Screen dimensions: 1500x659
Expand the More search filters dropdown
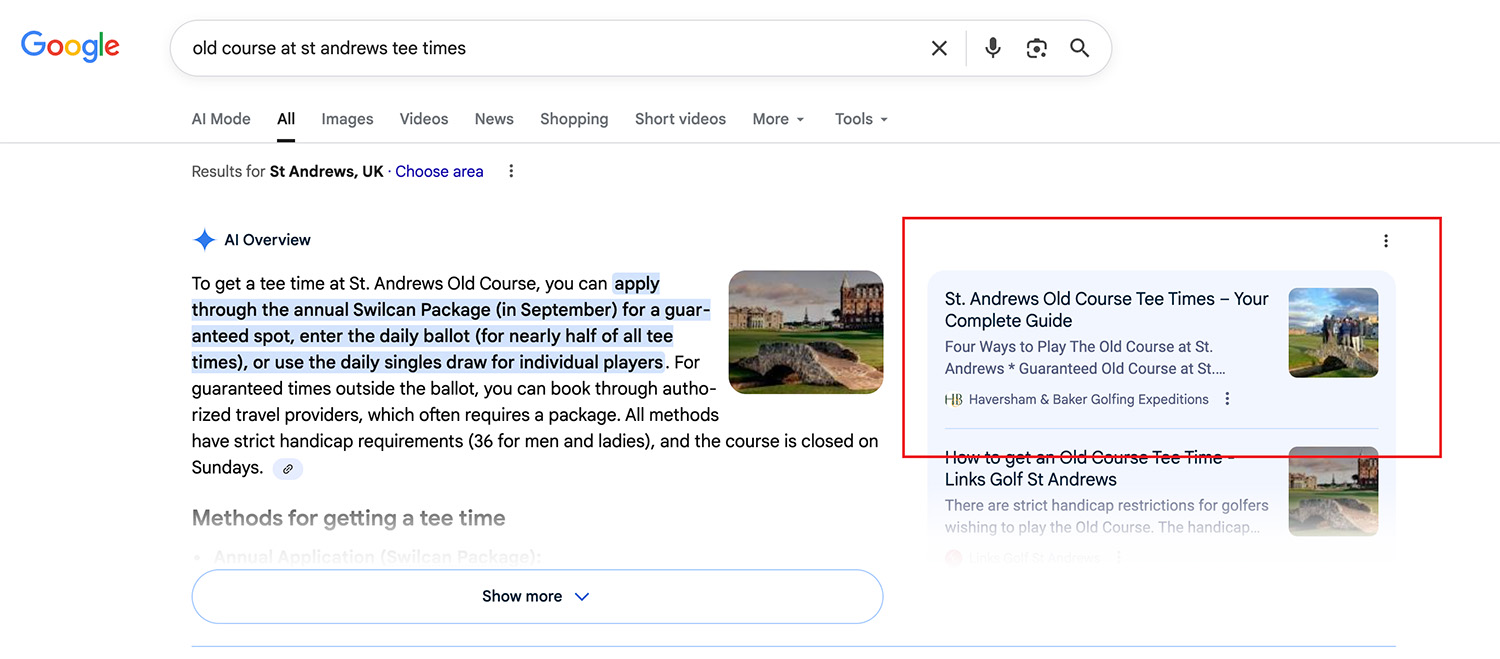778,119
